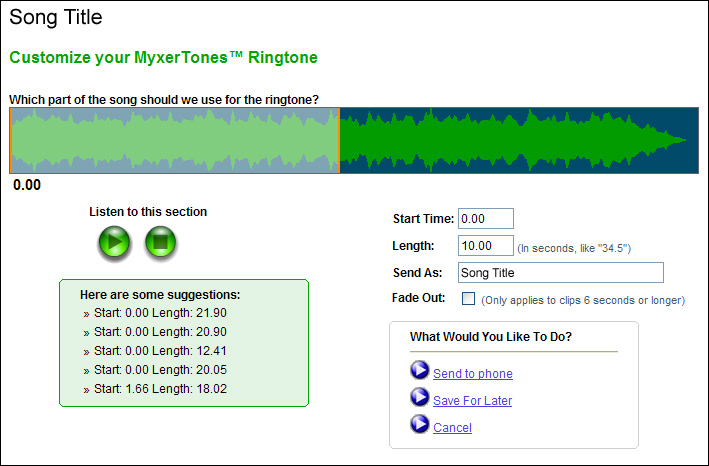Click the Listen to this section label
Viewport: 709px width, 466px height.
148,212
